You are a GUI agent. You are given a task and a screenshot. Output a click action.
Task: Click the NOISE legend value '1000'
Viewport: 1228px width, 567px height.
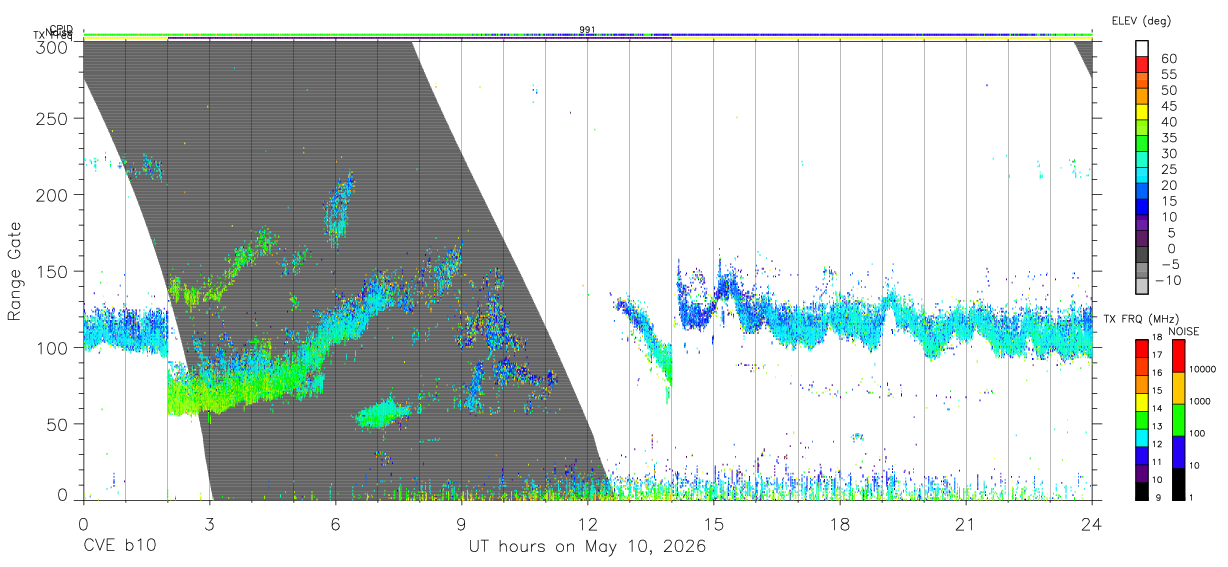pyautogui.click(x=1202, y=401)
